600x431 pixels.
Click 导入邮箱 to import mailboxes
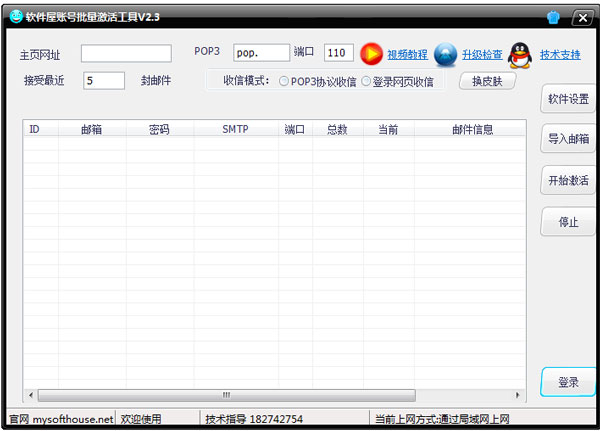[568, 140]
